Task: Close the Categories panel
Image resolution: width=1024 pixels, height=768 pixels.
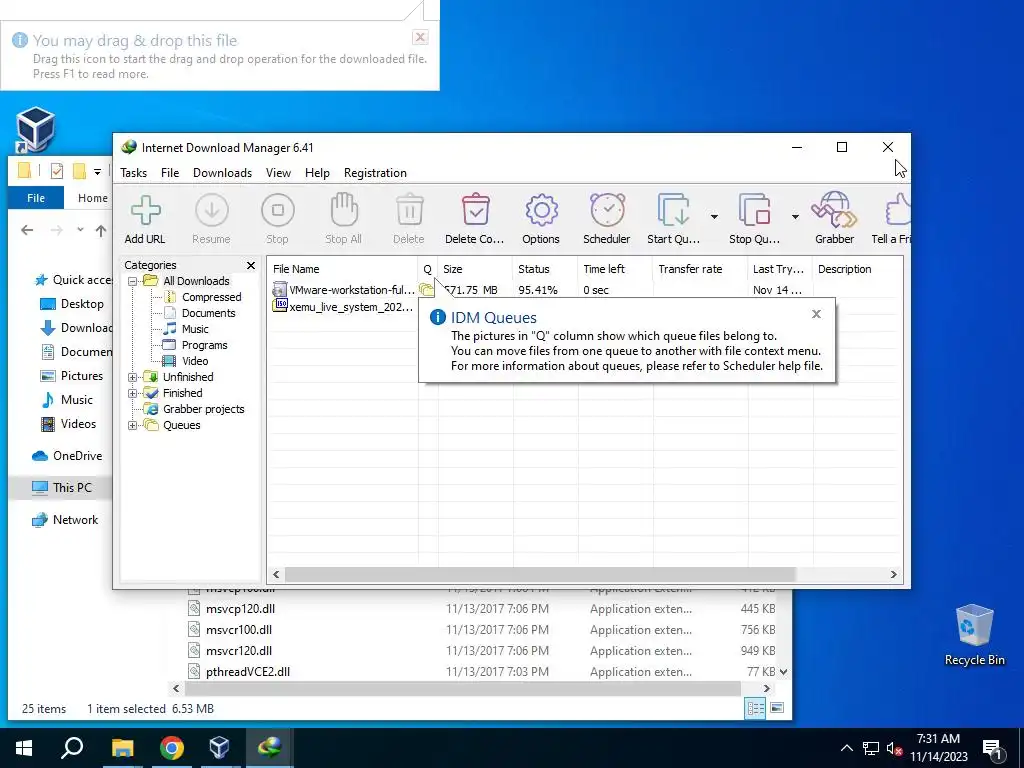Action: click(x=251, y=265)
